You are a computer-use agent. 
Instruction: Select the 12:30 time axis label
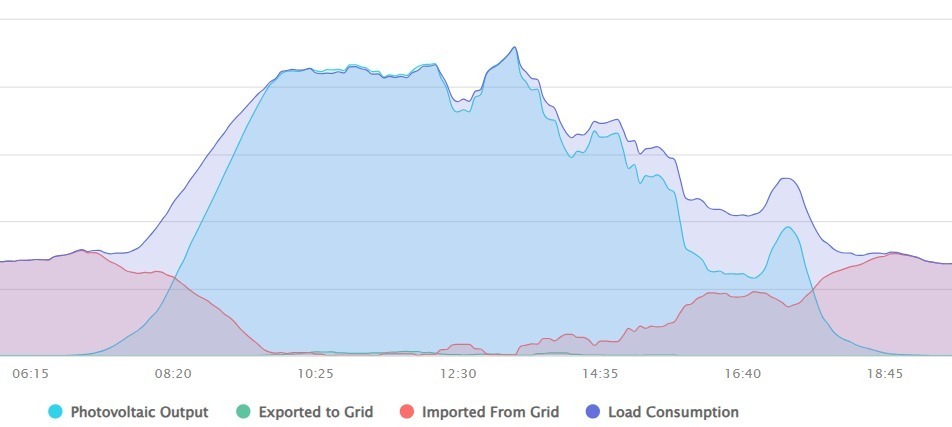click(458, 374)
